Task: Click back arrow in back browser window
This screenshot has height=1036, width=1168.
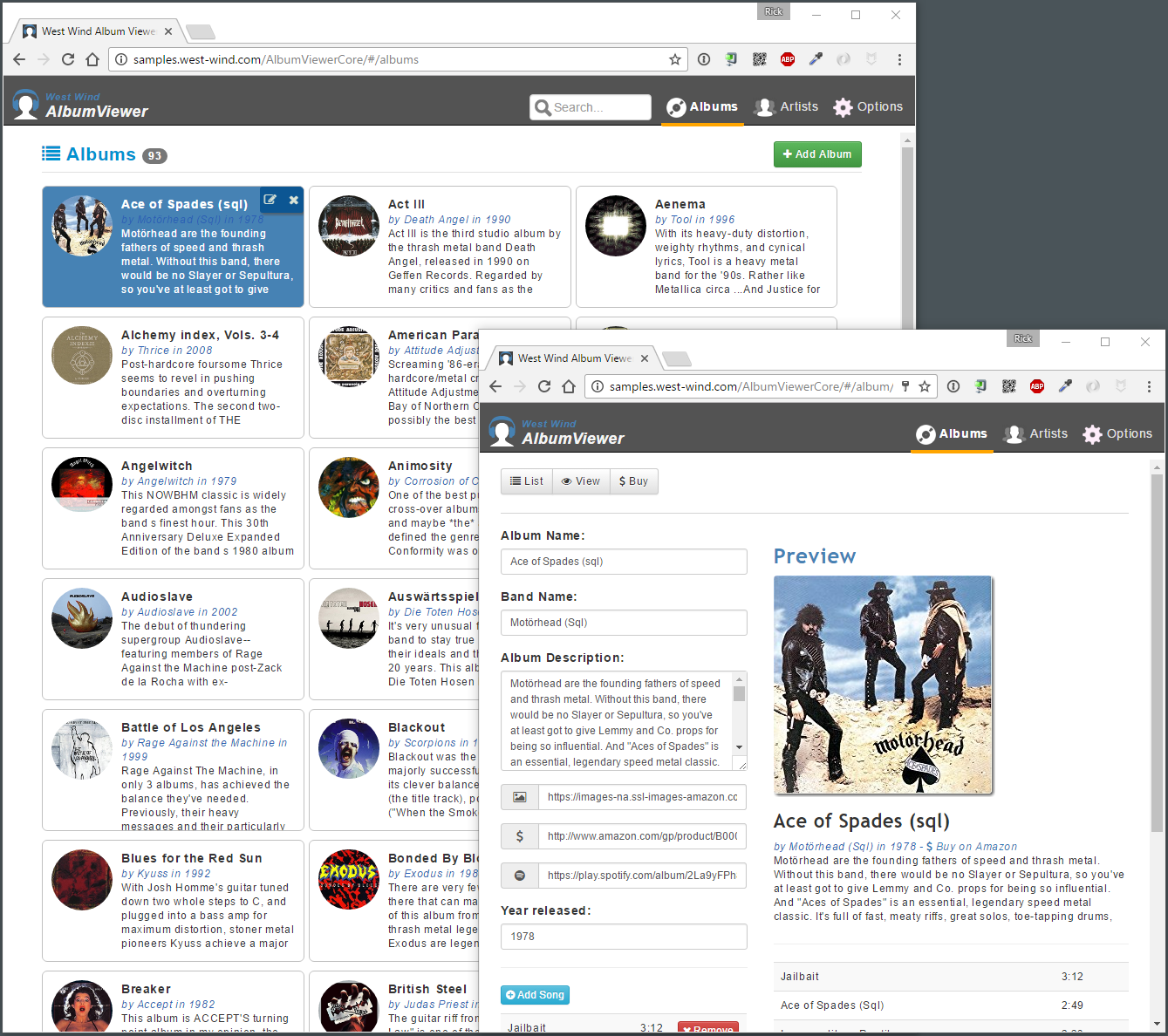Action: click(x=19, y=59)
